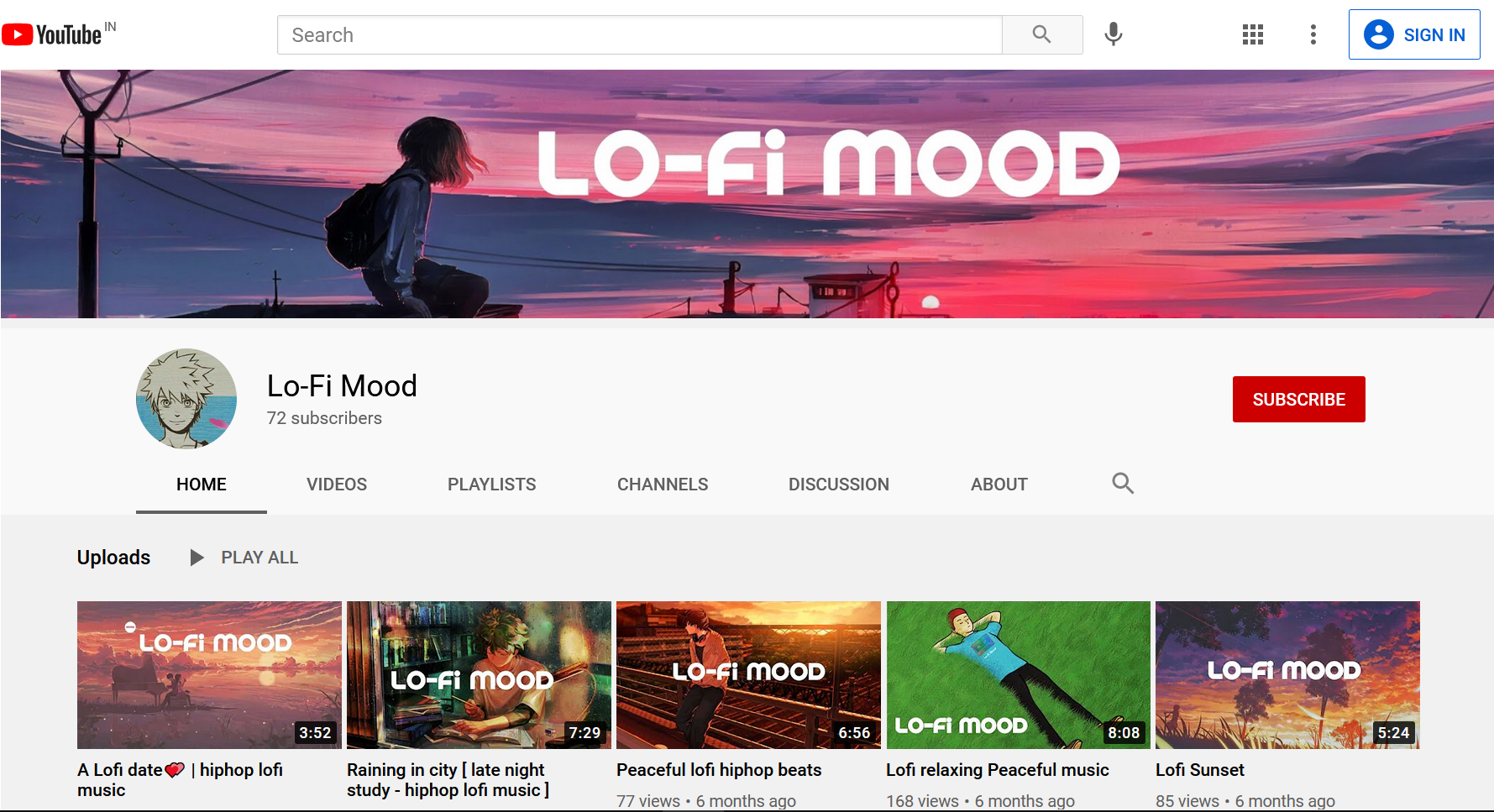Go to the DISCUSSION tab
The width and height of the screenshot is (1494, 812).
[x=839, y=485]
